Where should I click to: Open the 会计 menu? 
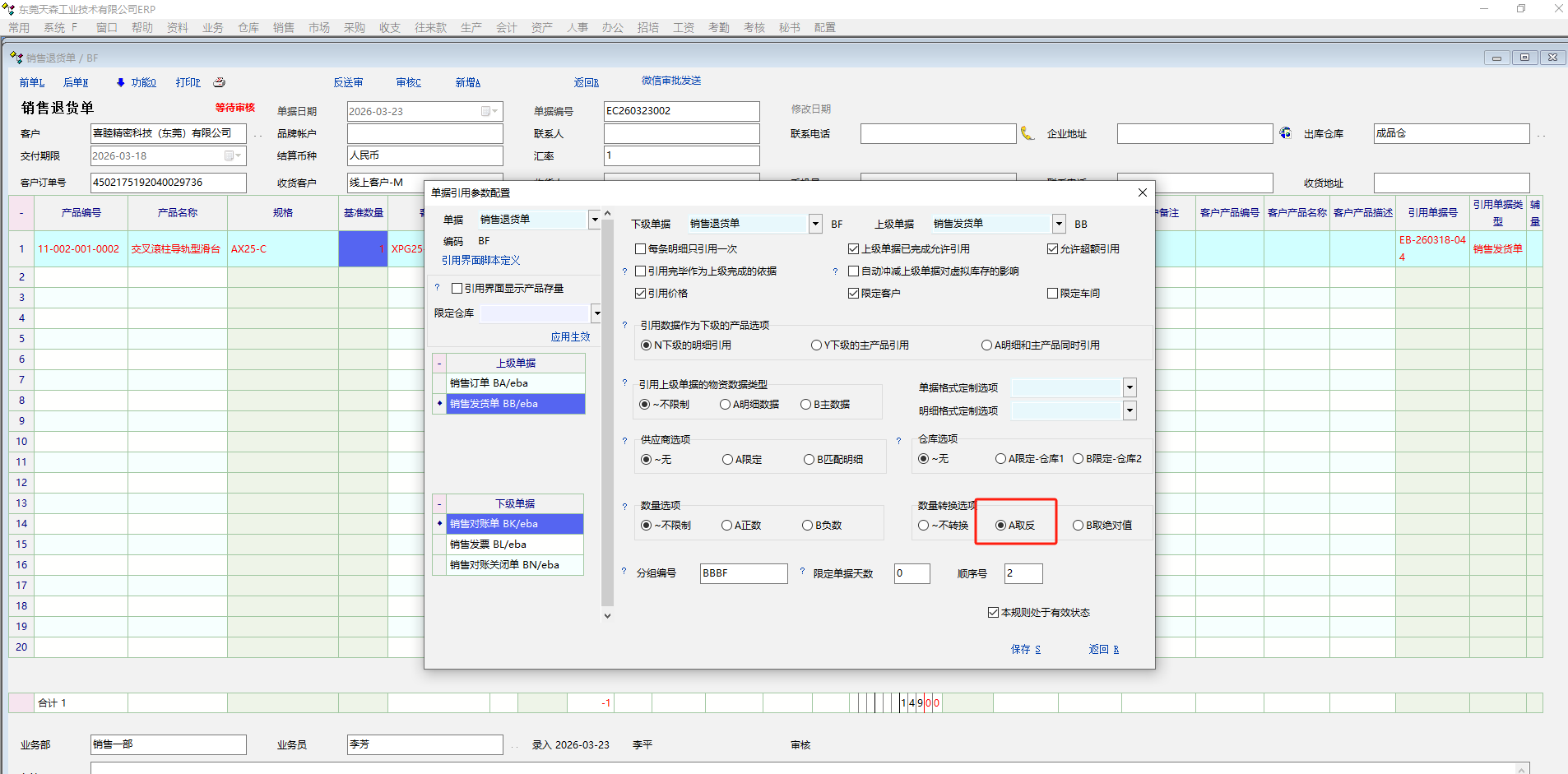coord(506,28)
